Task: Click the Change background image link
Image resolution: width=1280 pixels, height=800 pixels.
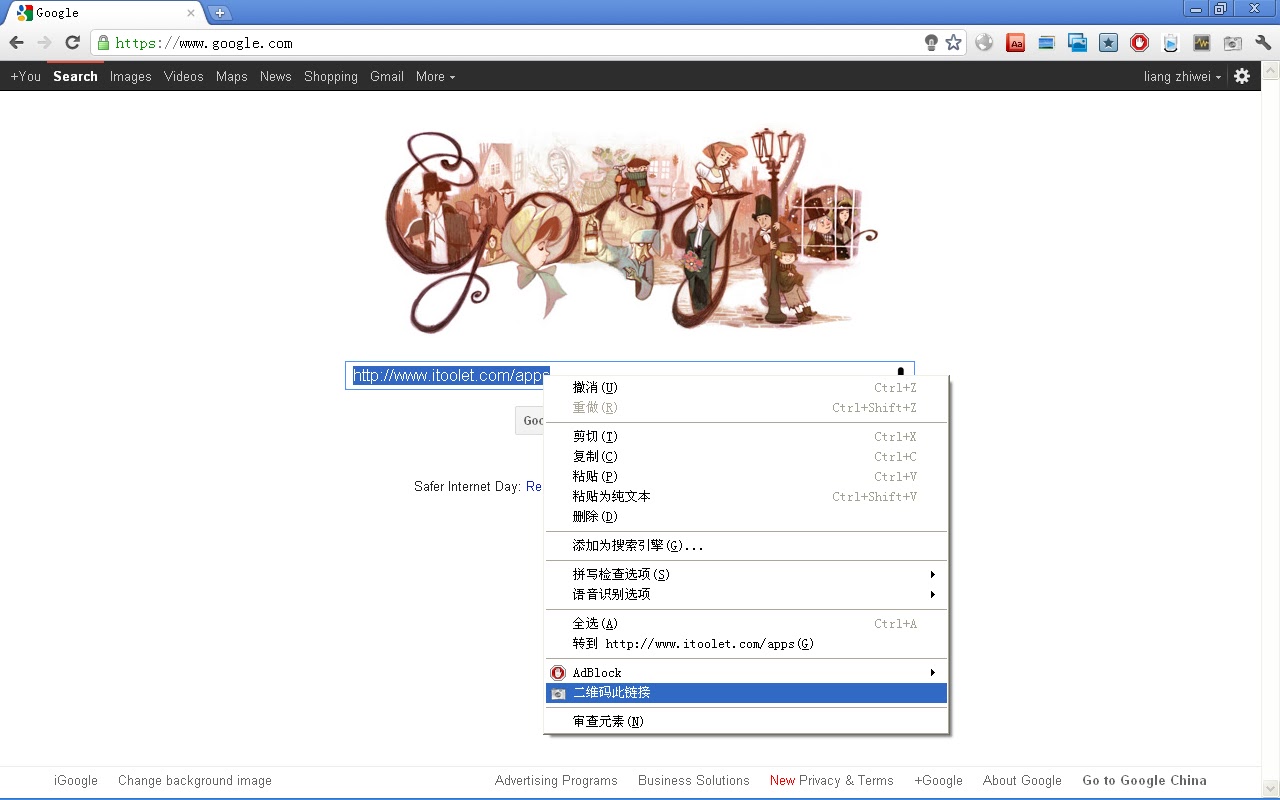Action: click(x=195, y=780)
